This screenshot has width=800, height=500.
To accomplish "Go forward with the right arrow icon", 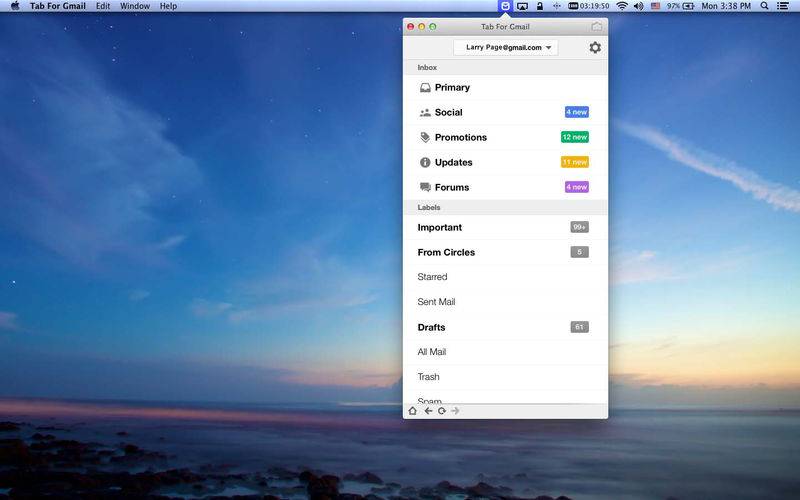I will coord(455,411).
